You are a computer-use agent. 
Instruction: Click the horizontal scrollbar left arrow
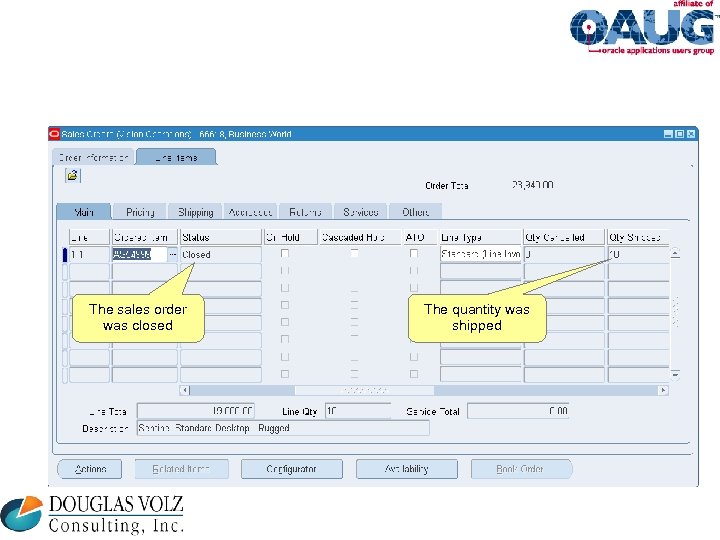(x=185, y=390)
